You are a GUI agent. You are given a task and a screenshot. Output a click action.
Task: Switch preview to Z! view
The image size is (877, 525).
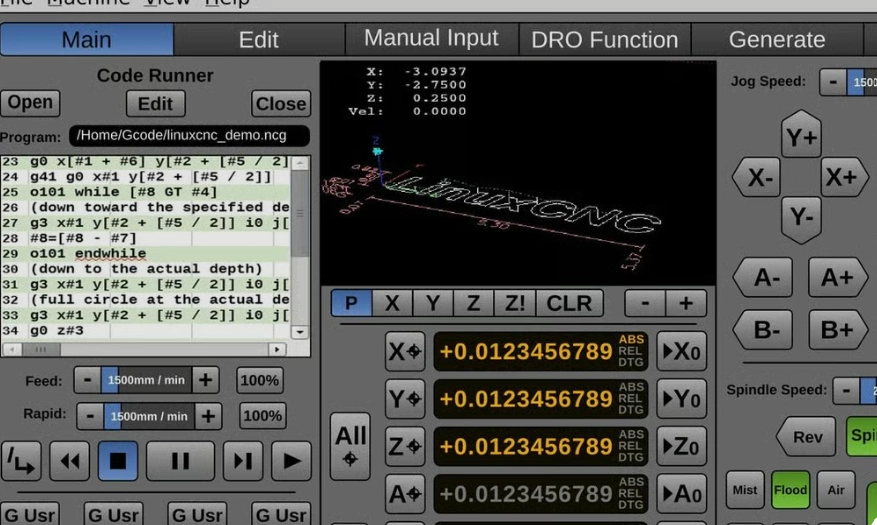click(x=515, y=303)
